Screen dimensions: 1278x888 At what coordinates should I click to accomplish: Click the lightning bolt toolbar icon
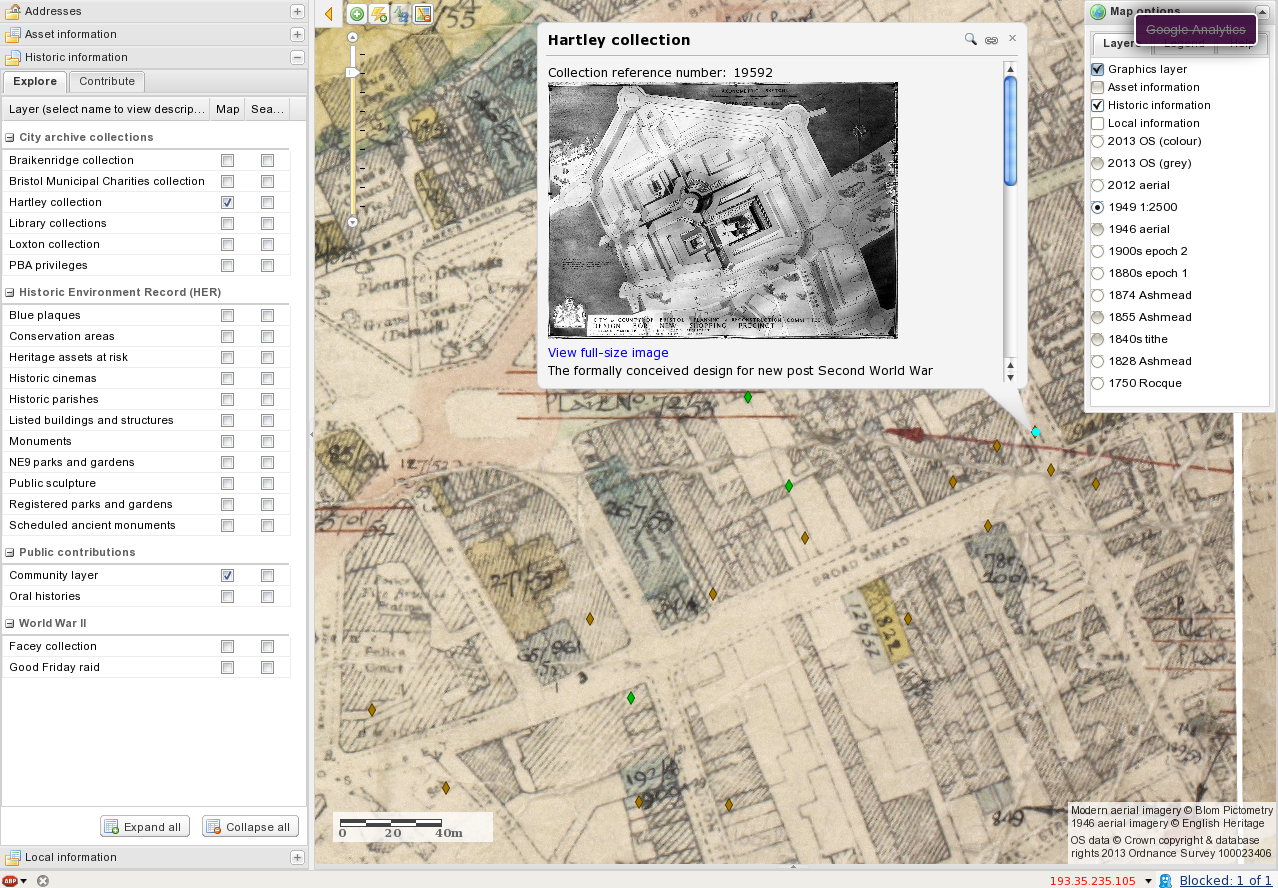pyautogui.click(x=379, y=14)
